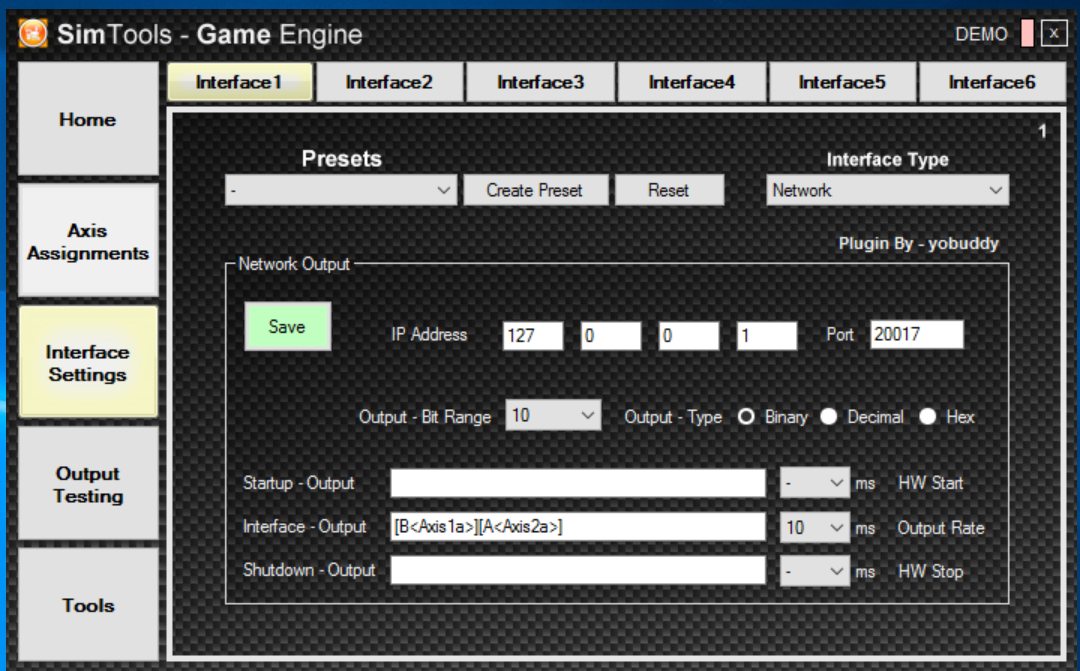Click the pink indicator next to DEMO
Viewport: 1080px width, 671px height.
1027,33
